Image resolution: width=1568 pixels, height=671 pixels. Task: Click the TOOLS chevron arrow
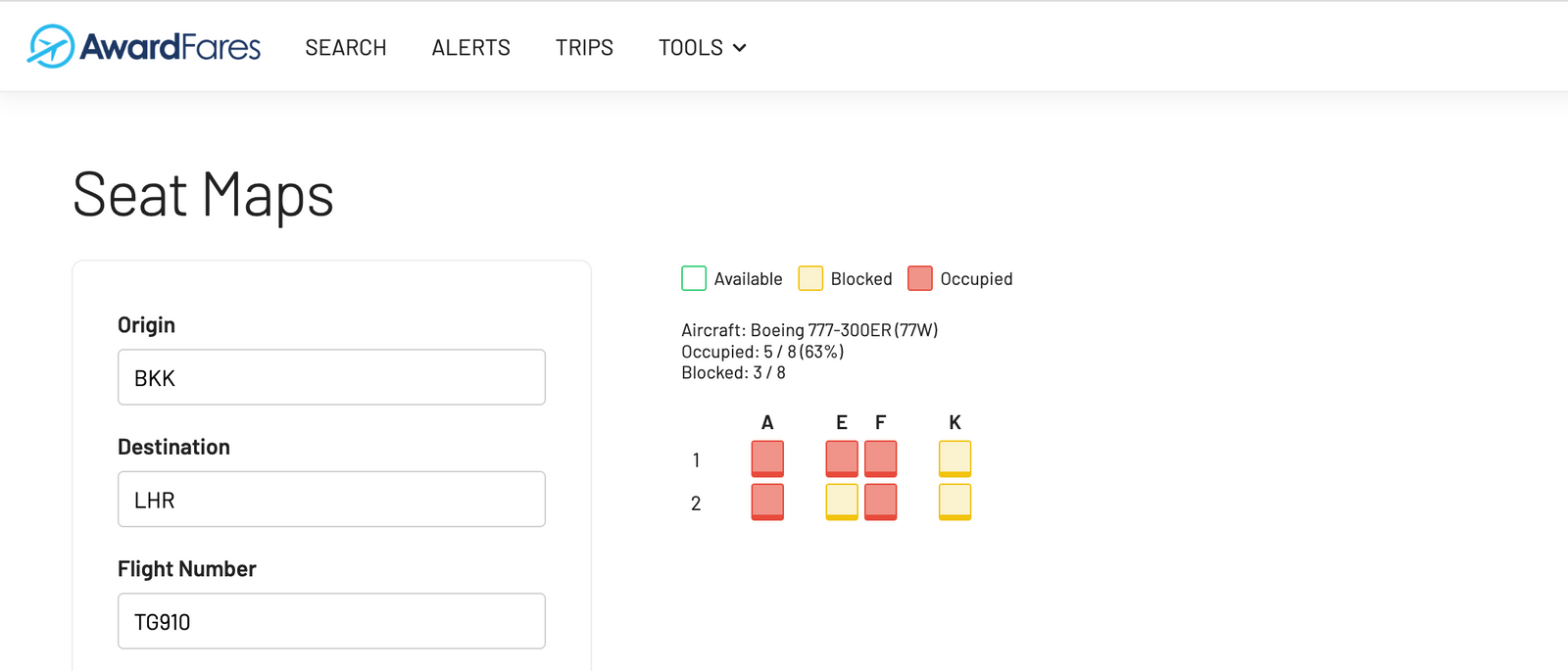pyautogui.click(x=740, y=48)
